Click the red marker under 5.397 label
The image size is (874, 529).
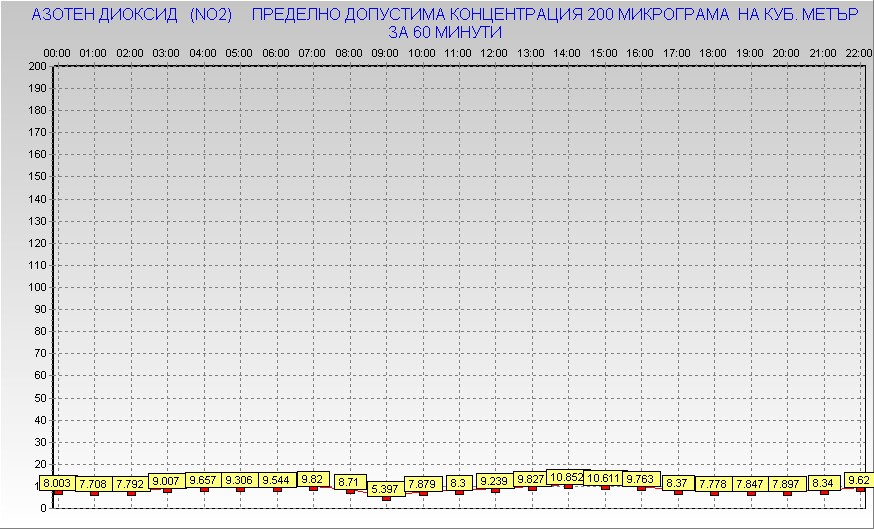(386, 497)
